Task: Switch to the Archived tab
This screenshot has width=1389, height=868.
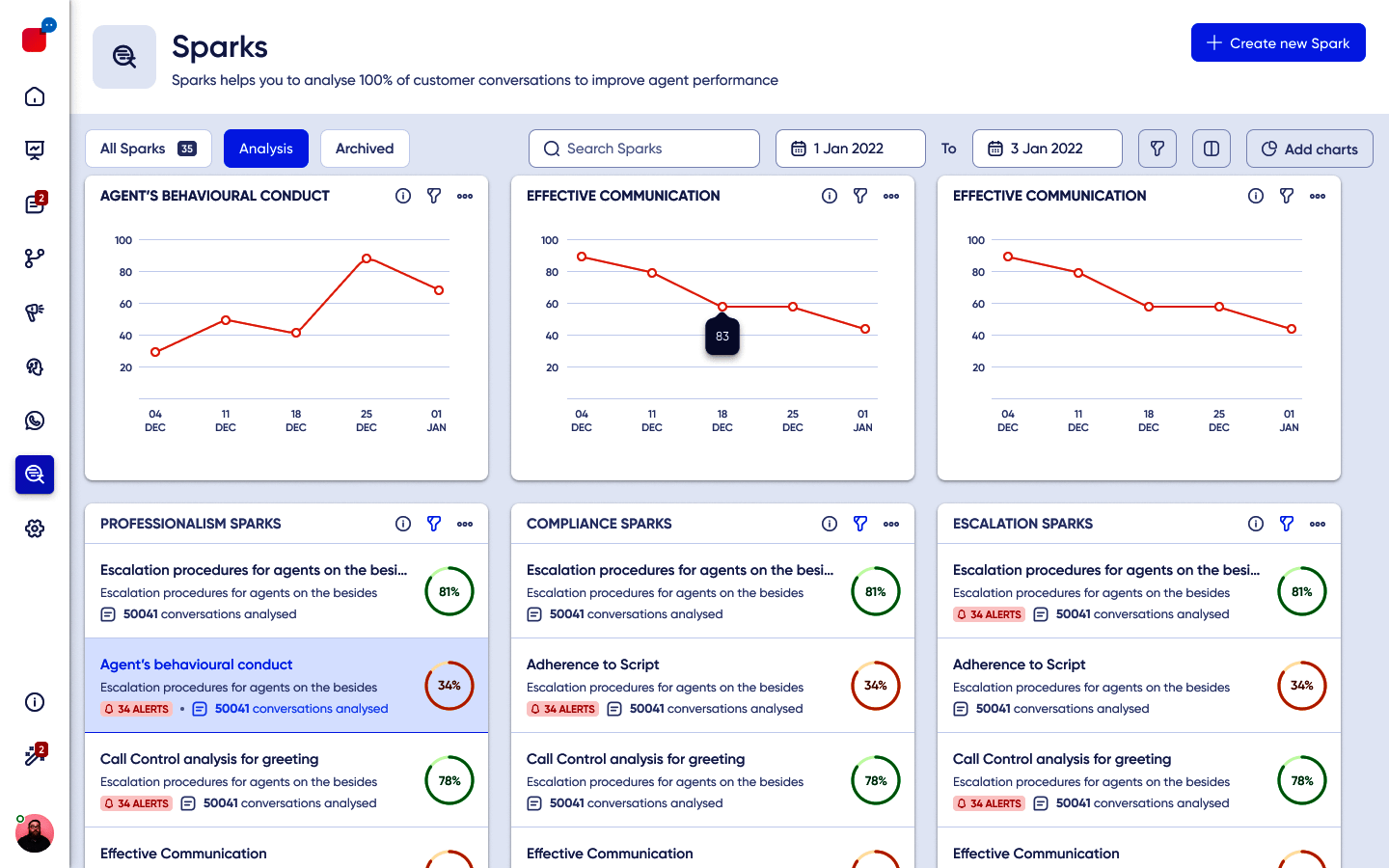Action: point(365,149)
